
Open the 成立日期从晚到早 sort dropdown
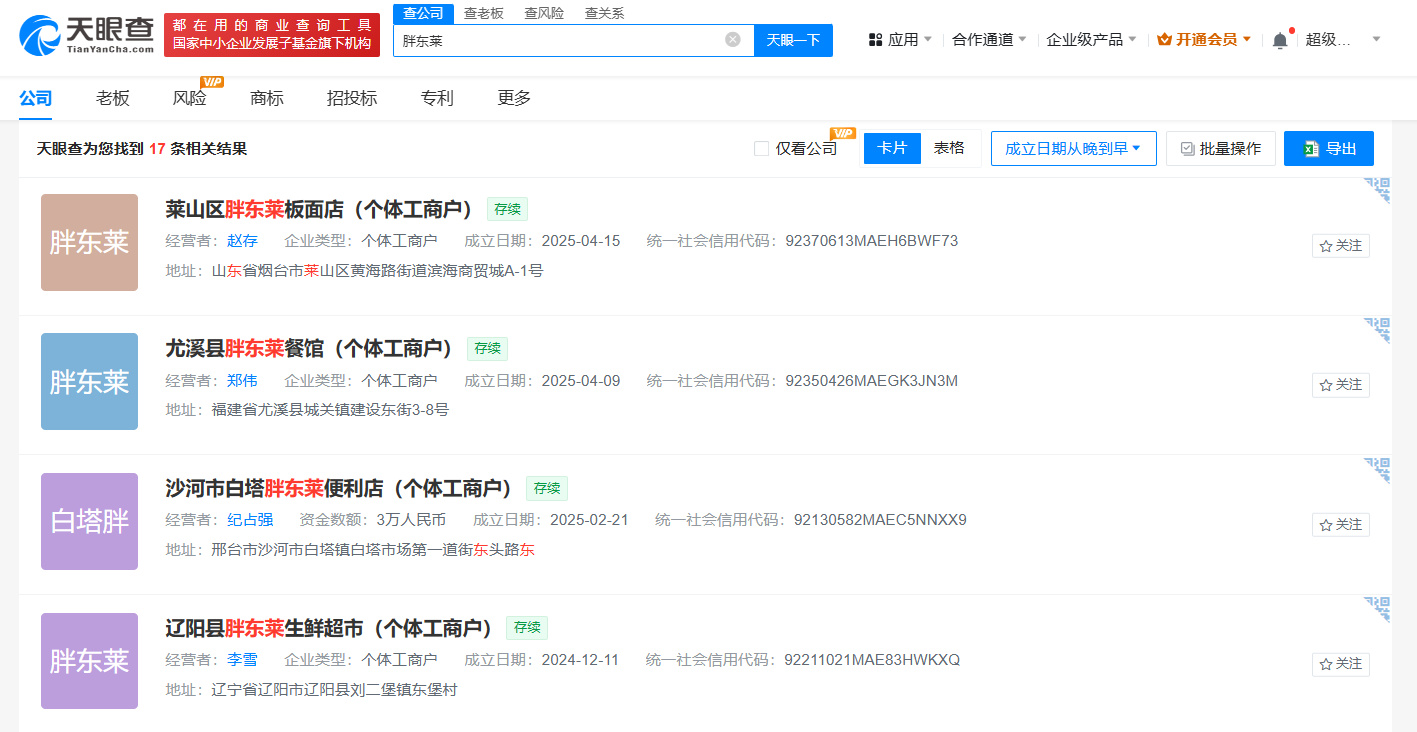[1074, 148]
